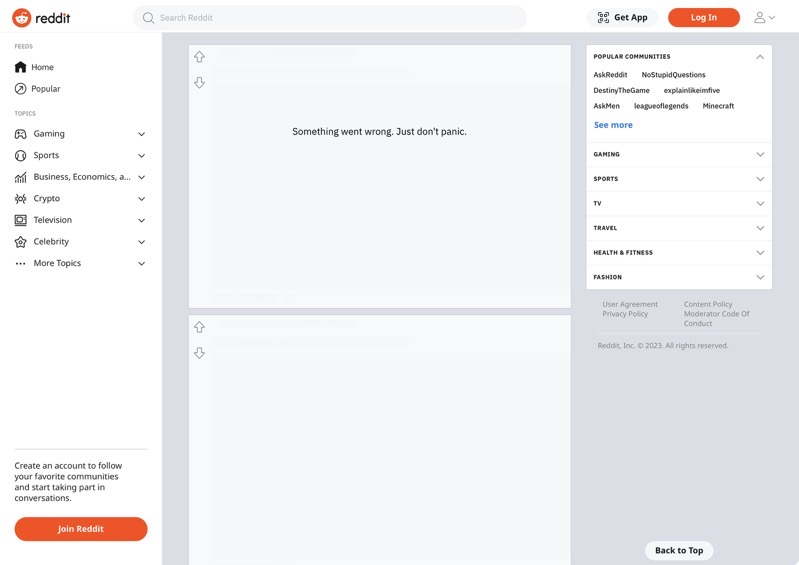The width and height of the screenshot is (799, 565).
Task: Select the Television topic label
Action: (52, 220)
